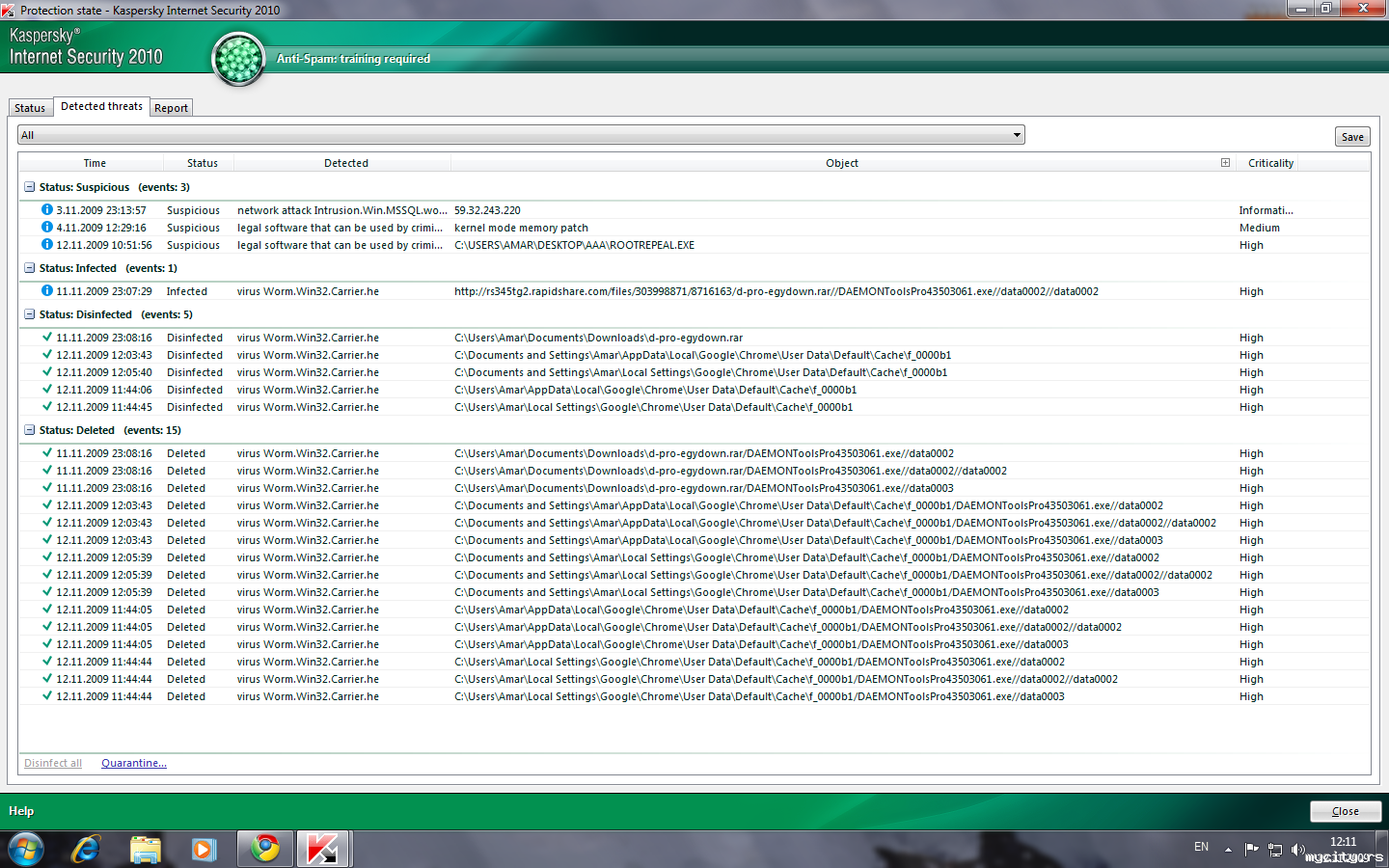The width and height of the screenshot is (1389, 868).
Task: Sort by the Time column header
Action: click(x=95, y=163)
